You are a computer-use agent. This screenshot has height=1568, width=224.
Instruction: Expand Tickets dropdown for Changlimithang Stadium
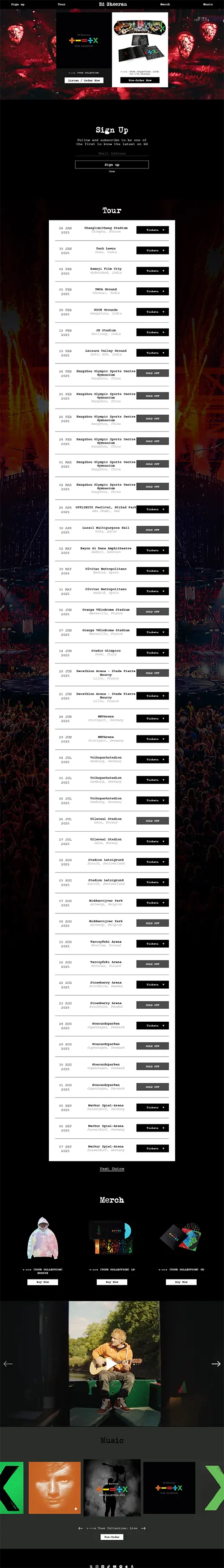click(x=152, y=230)
